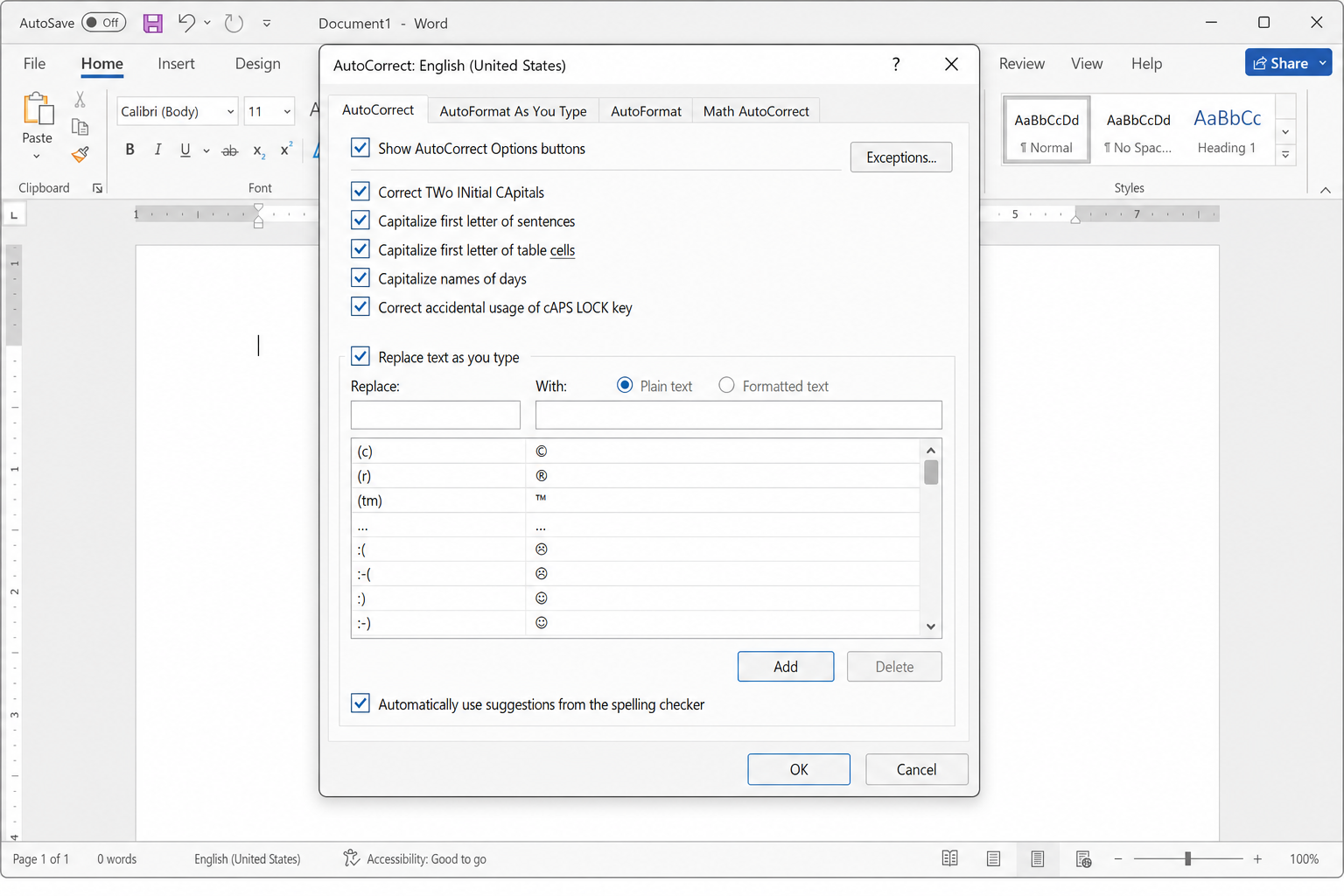1344x896 pixels.
Task: Click the Save icon in title bar
Action: pyautogui.click(x=153, y=24)
